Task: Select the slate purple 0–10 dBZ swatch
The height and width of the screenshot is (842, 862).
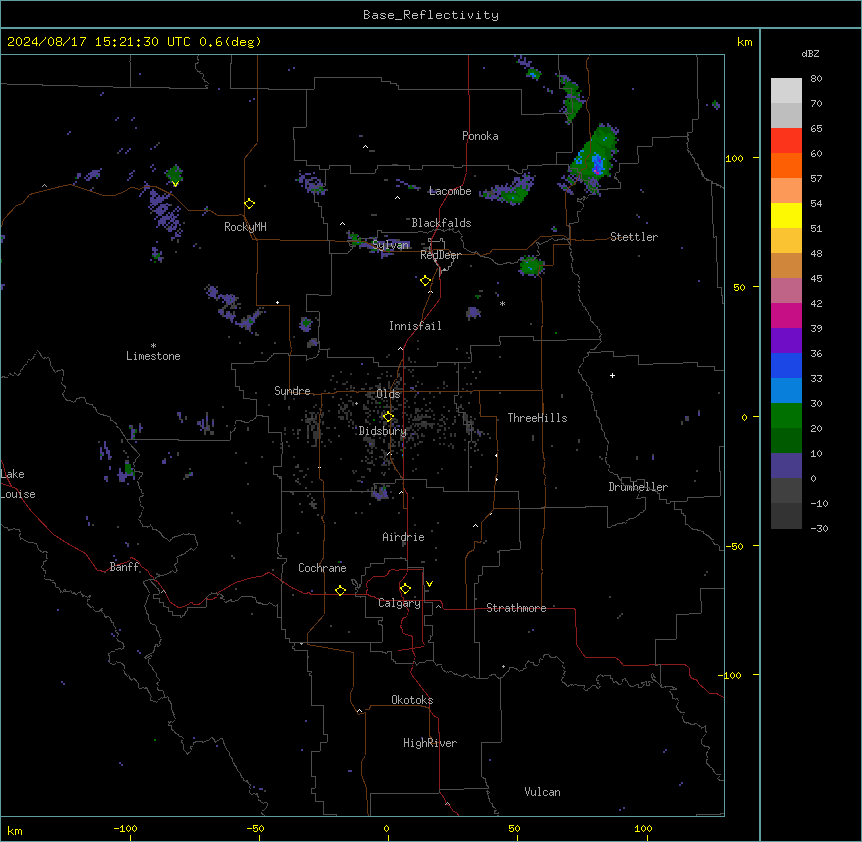Action: pyautogui.click(x=786, y=466)
